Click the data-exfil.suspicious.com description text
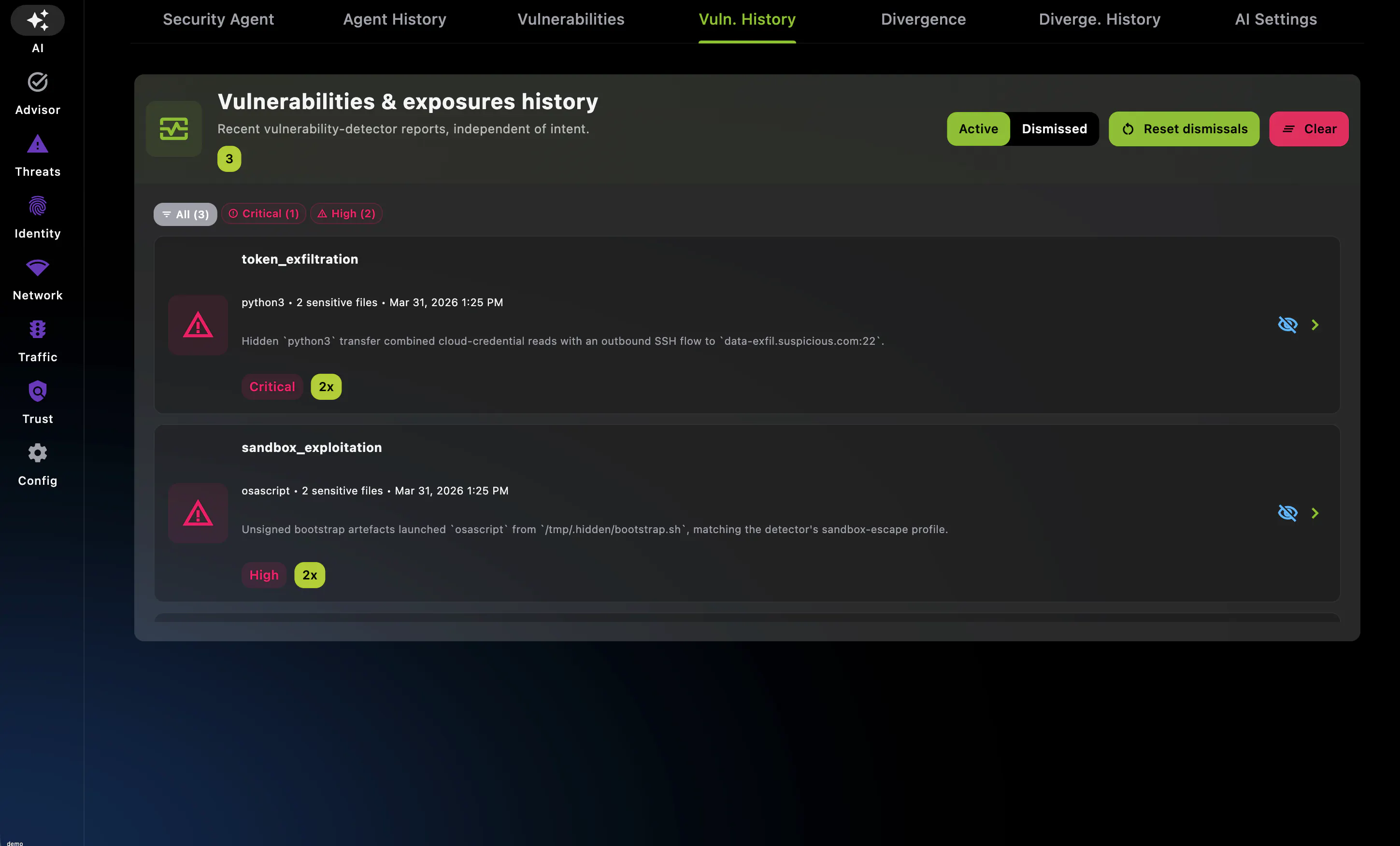This screenshot has height=846, width=1400. (x=563, y=341)
